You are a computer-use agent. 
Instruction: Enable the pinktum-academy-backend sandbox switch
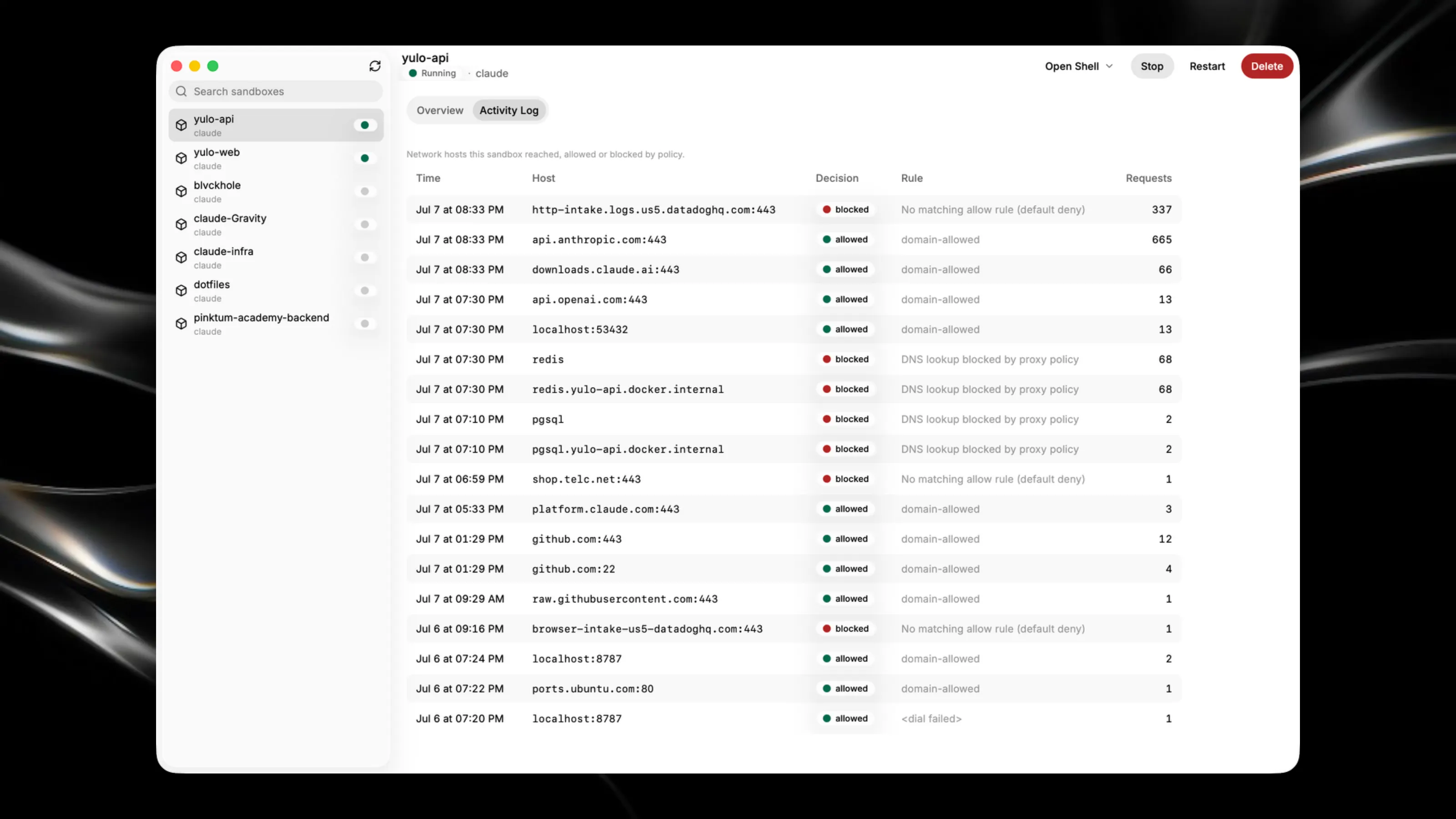(365, 324)
